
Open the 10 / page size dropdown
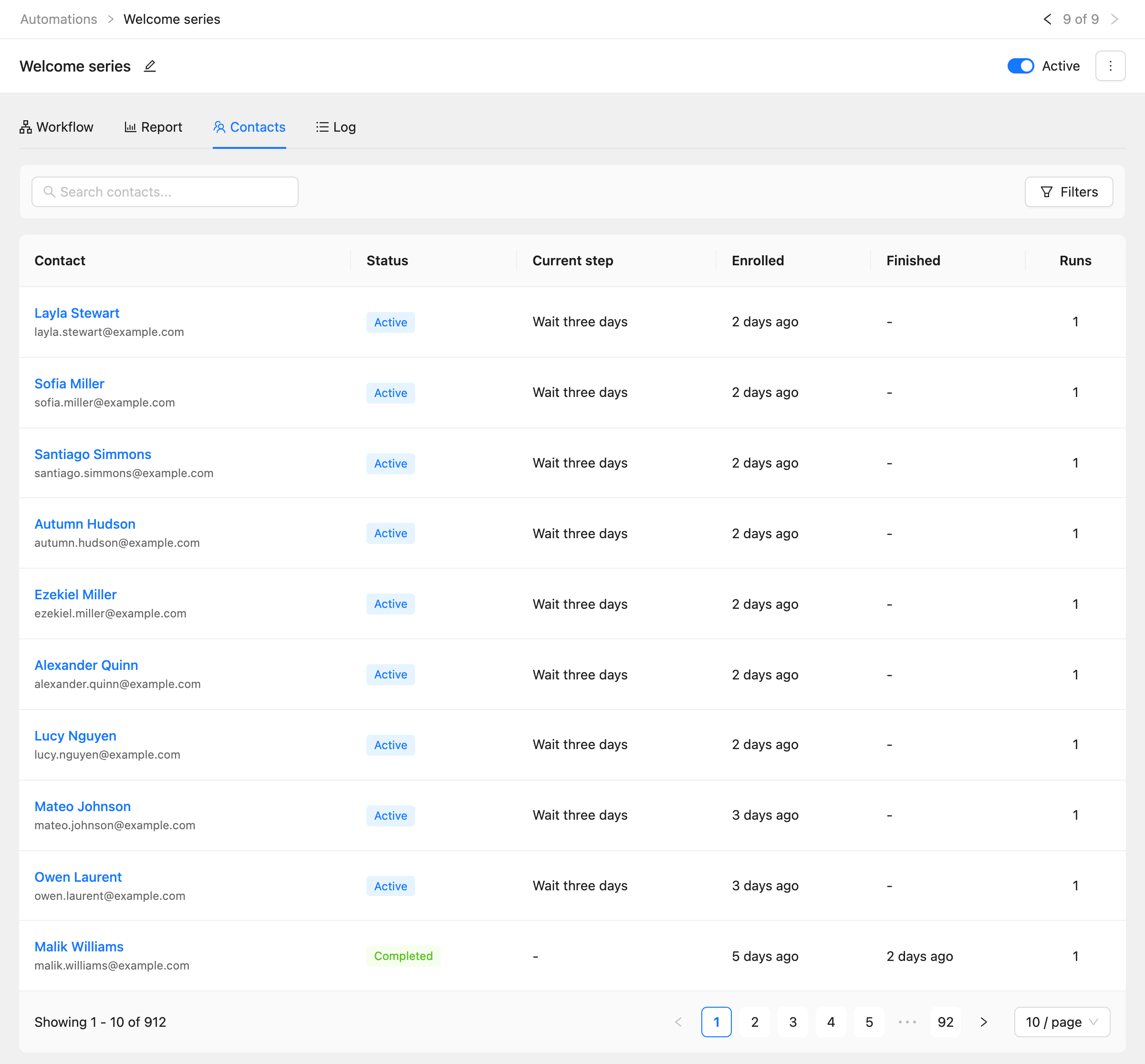(x=1062, y=1022)
